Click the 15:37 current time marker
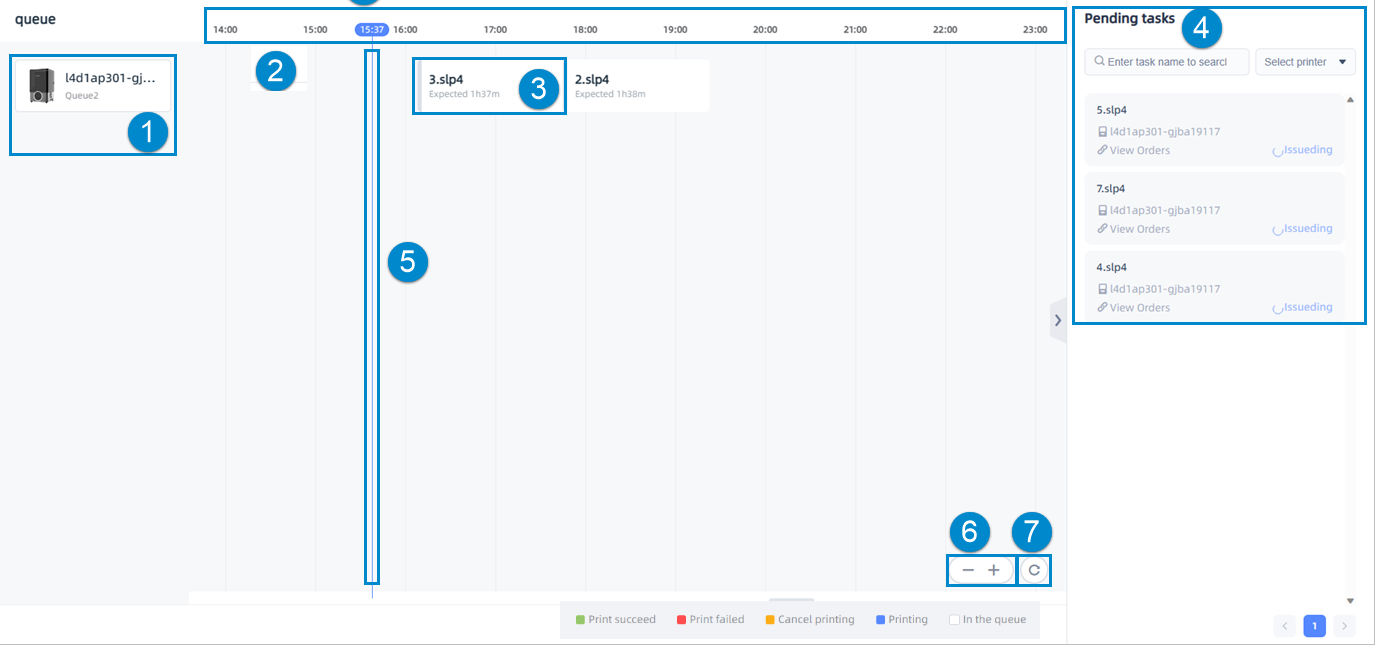 tap(371, 30)
